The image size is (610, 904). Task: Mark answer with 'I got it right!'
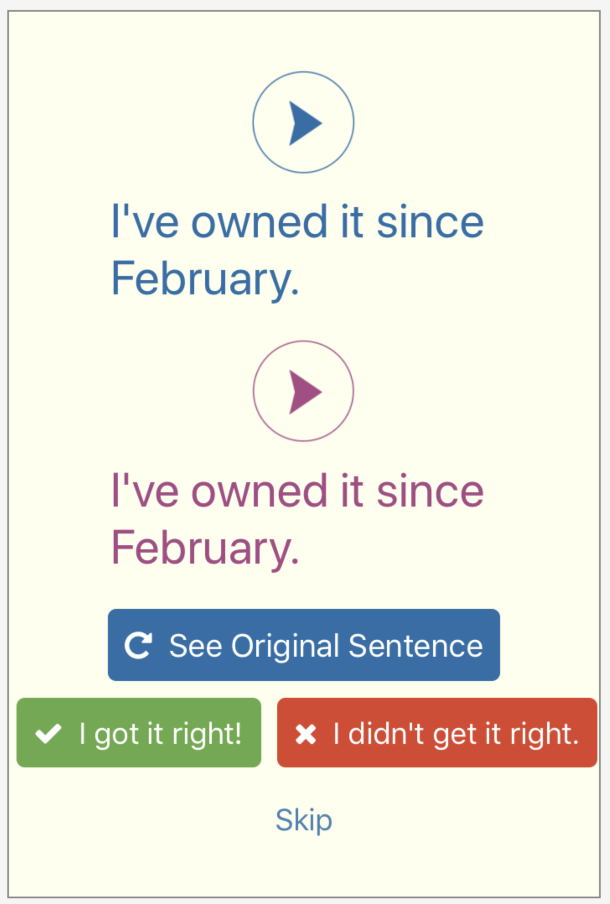139,733
